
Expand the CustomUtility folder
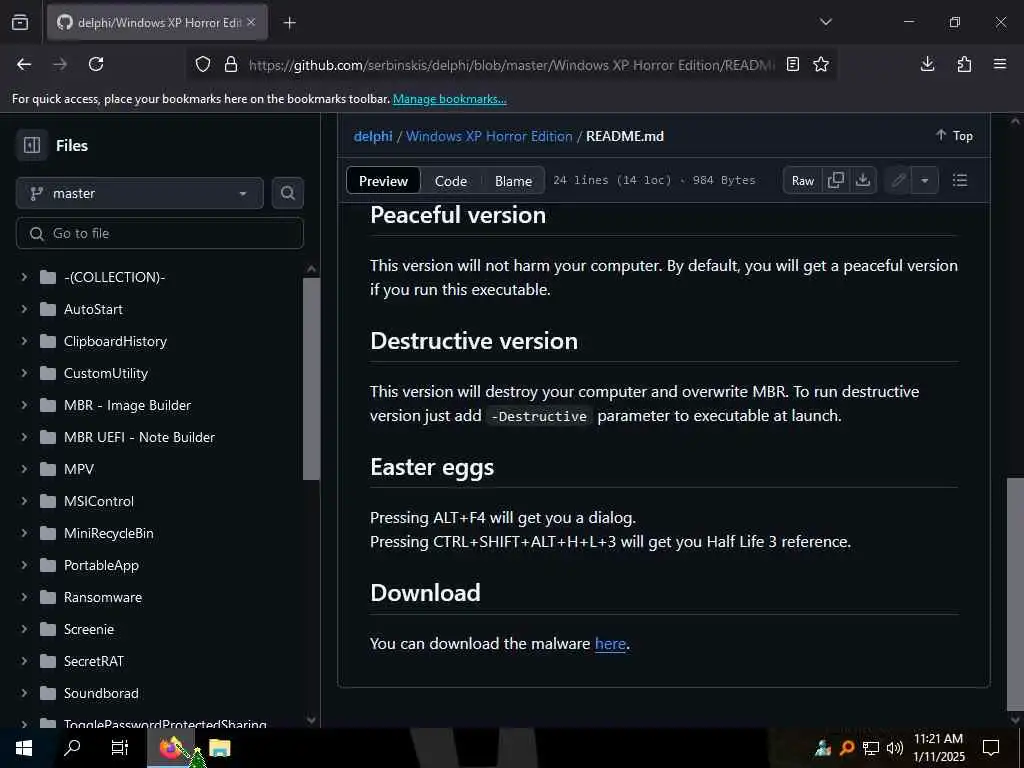point(24,373)
